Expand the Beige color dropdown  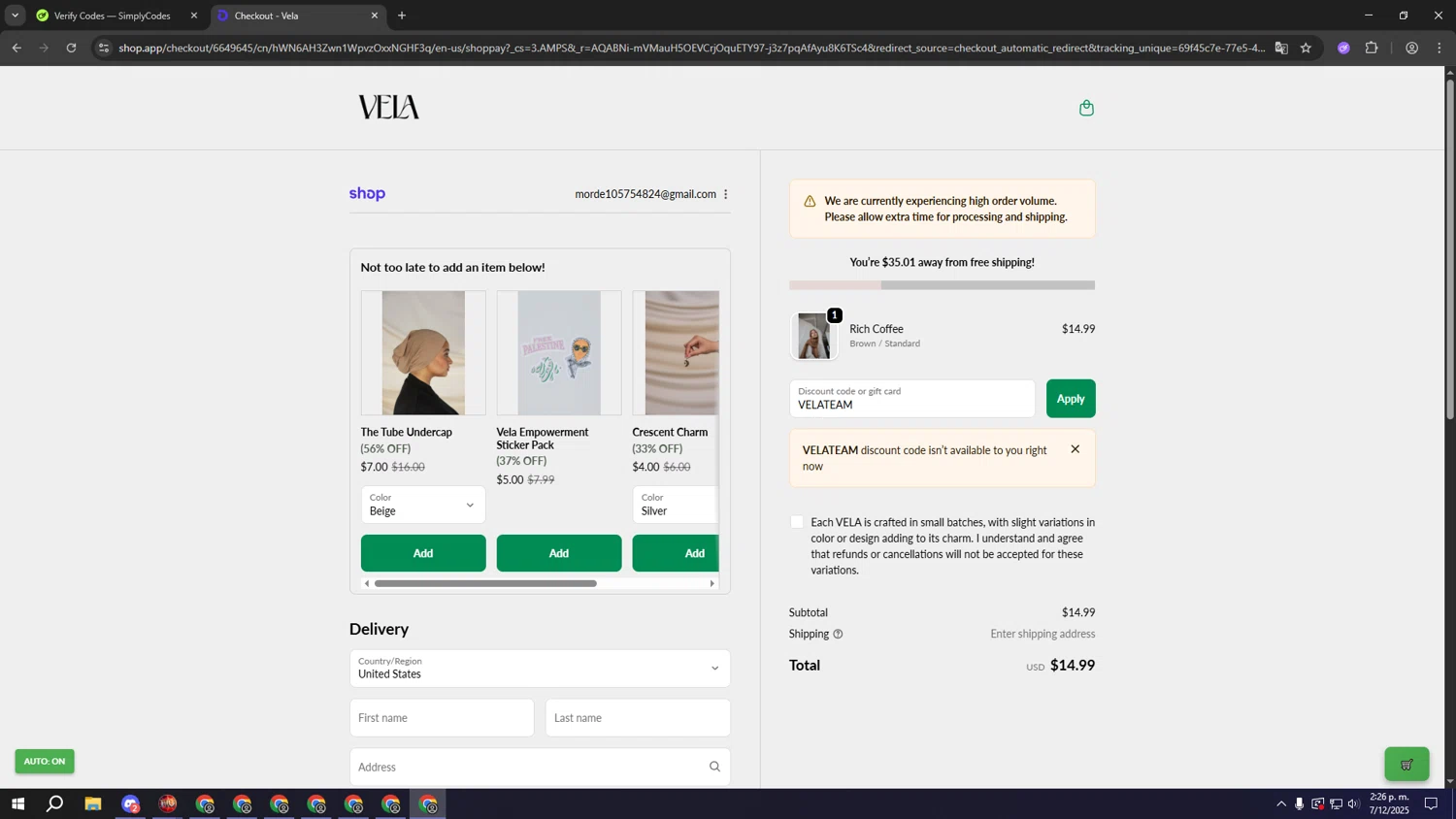[x=423, y=505]
